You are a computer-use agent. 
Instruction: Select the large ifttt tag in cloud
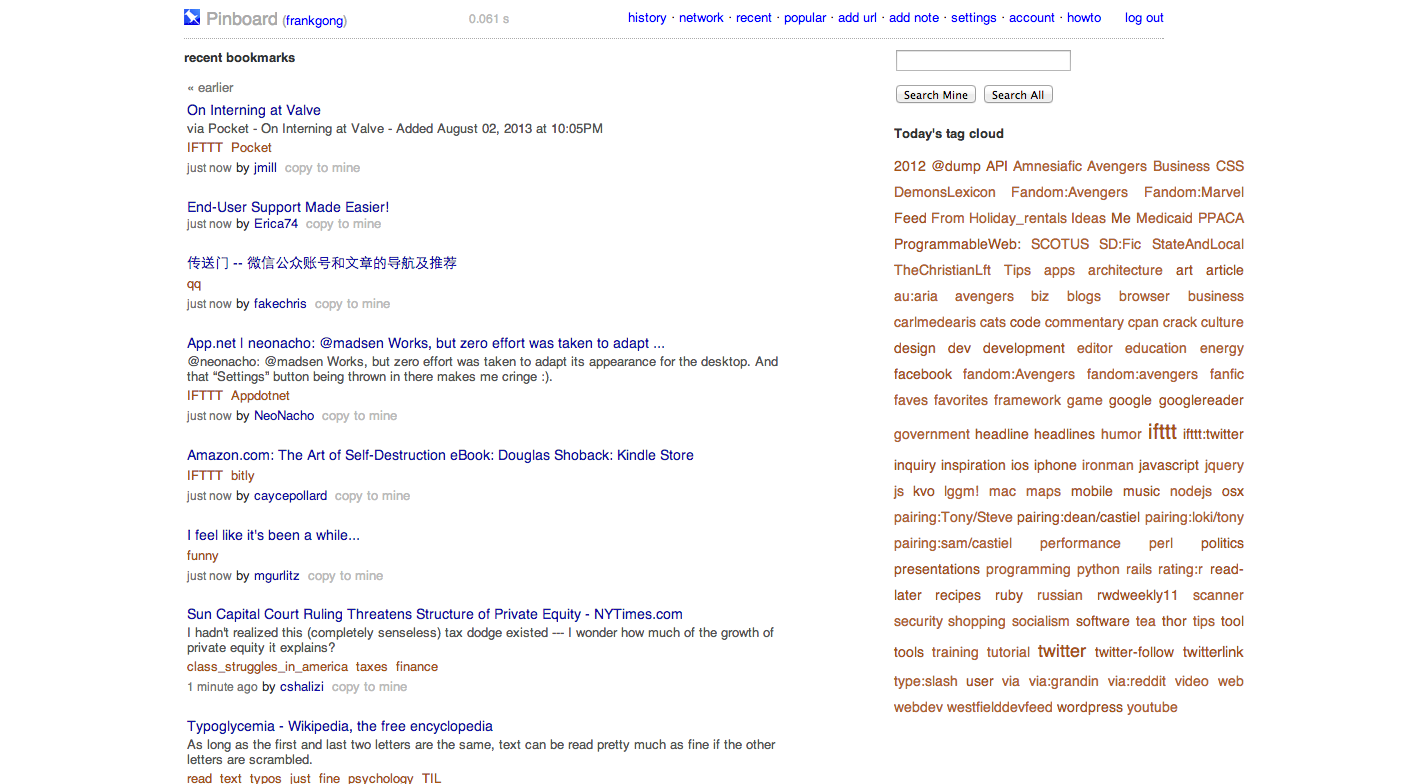[1162, 432]
